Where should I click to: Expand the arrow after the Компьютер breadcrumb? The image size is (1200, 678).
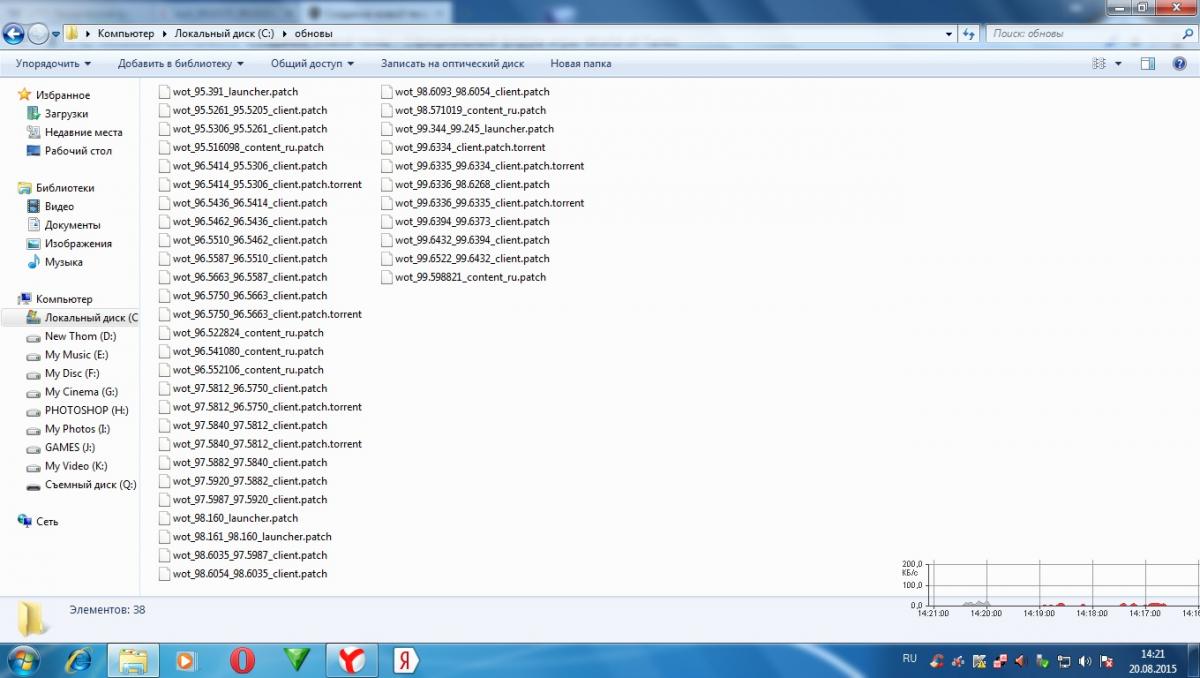165,33
